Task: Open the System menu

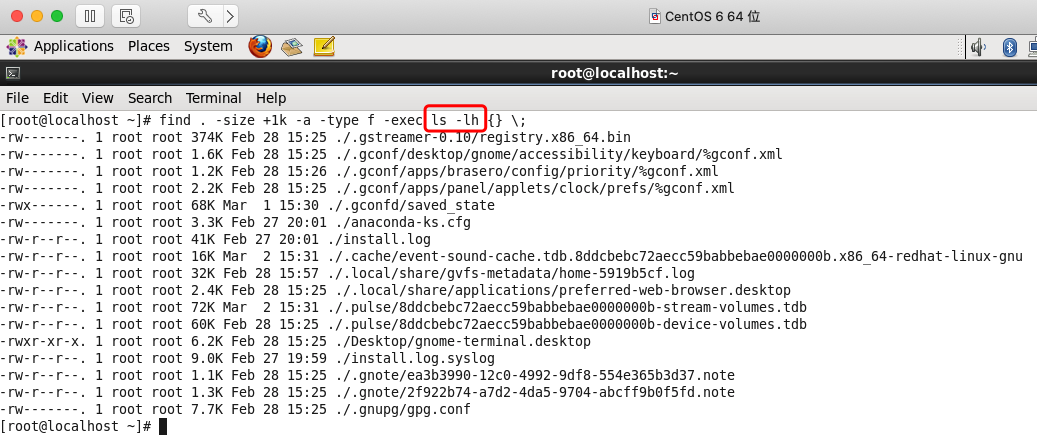Action: [208, 46]
